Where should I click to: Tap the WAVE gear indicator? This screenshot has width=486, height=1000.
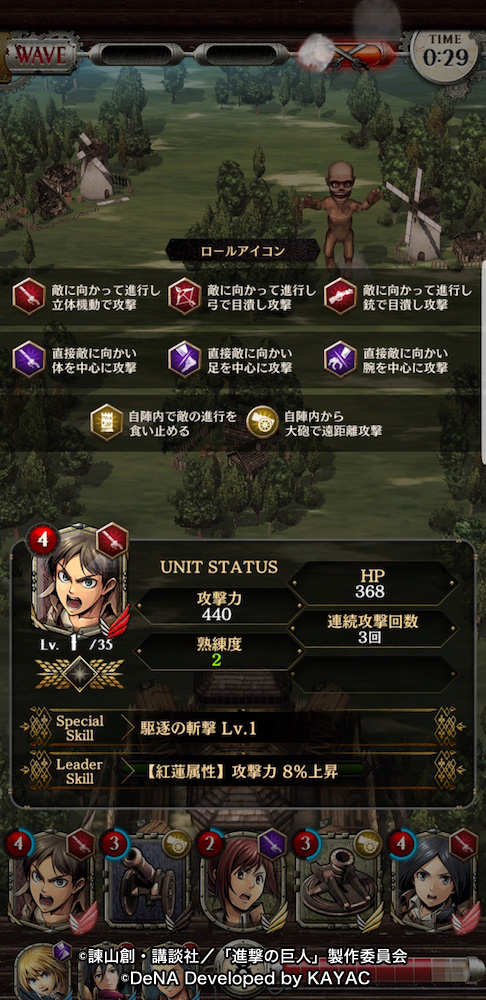[42, 55]
